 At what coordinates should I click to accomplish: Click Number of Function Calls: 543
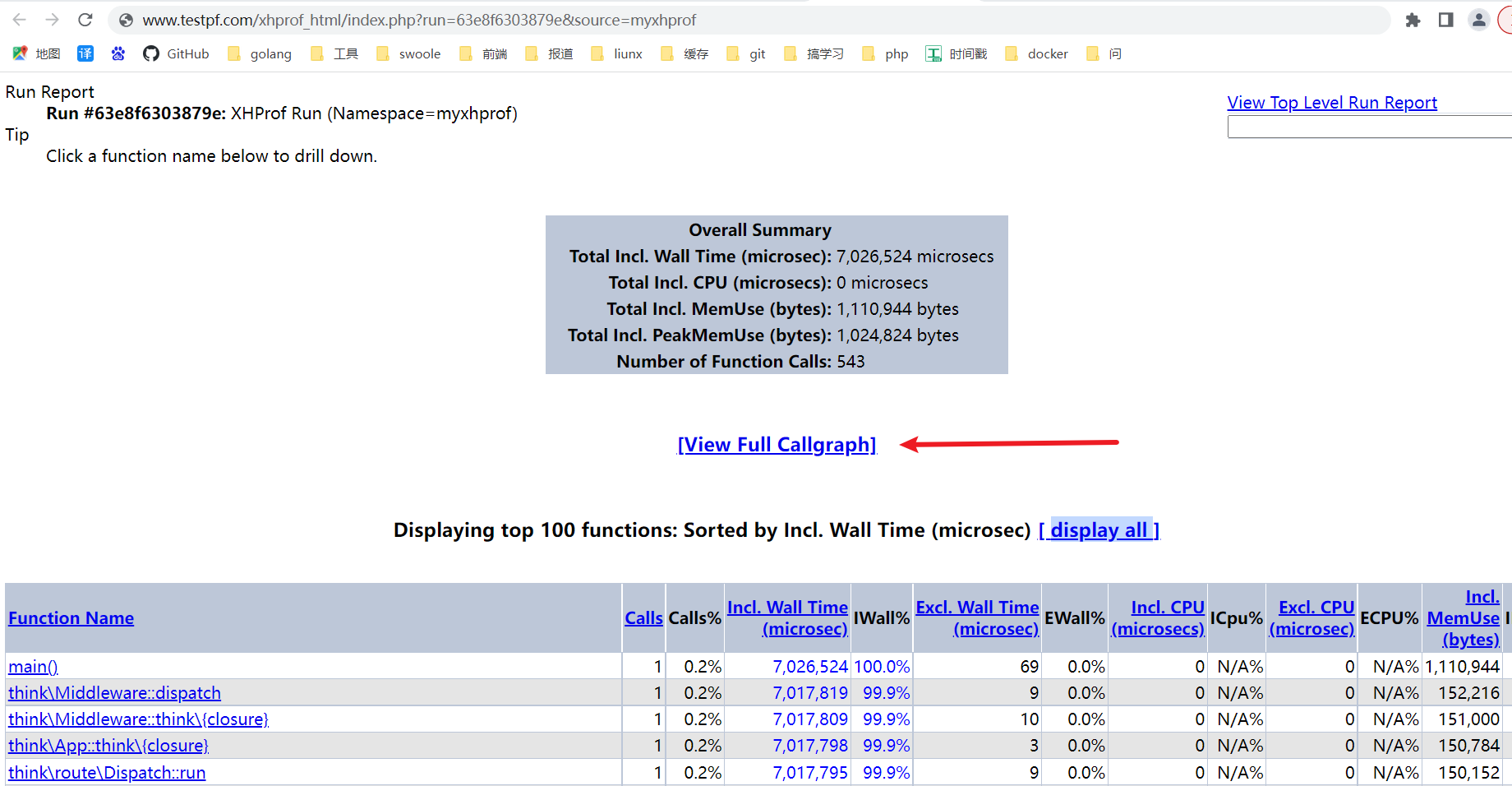(x=740, y=362)
